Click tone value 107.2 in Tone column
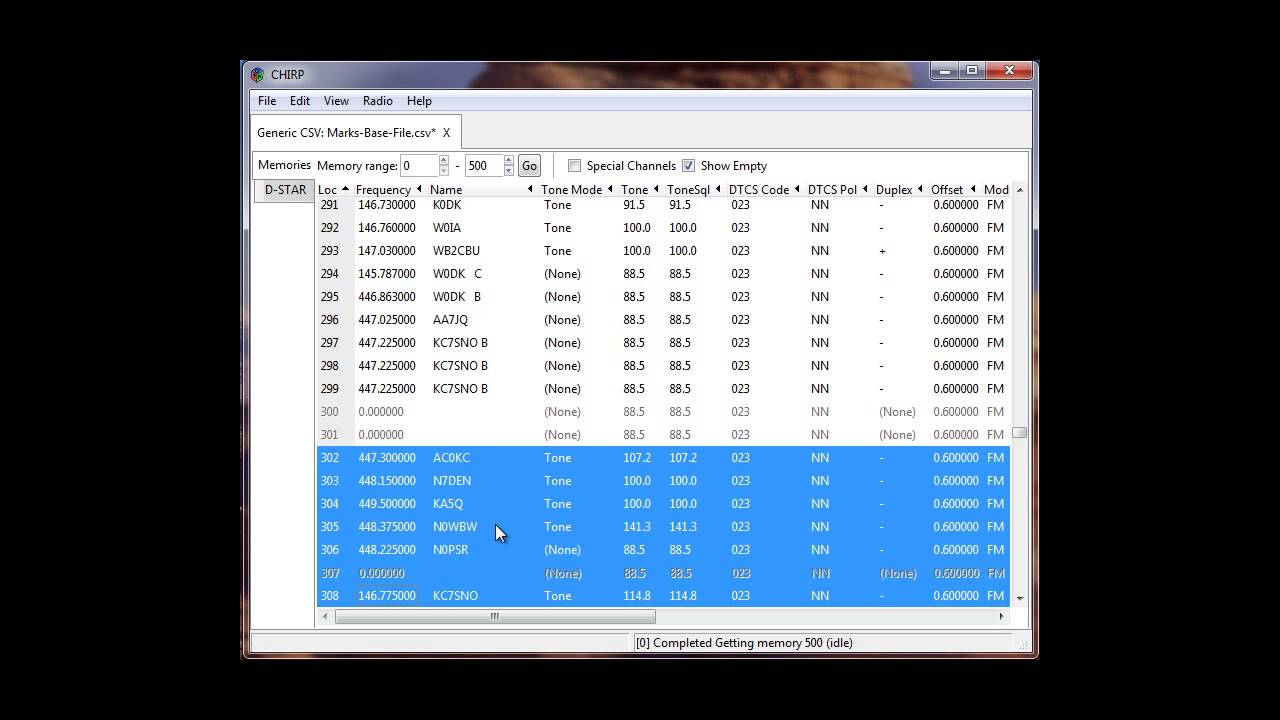The width and height of the screenshot is (1280, 720). [636, 458]
